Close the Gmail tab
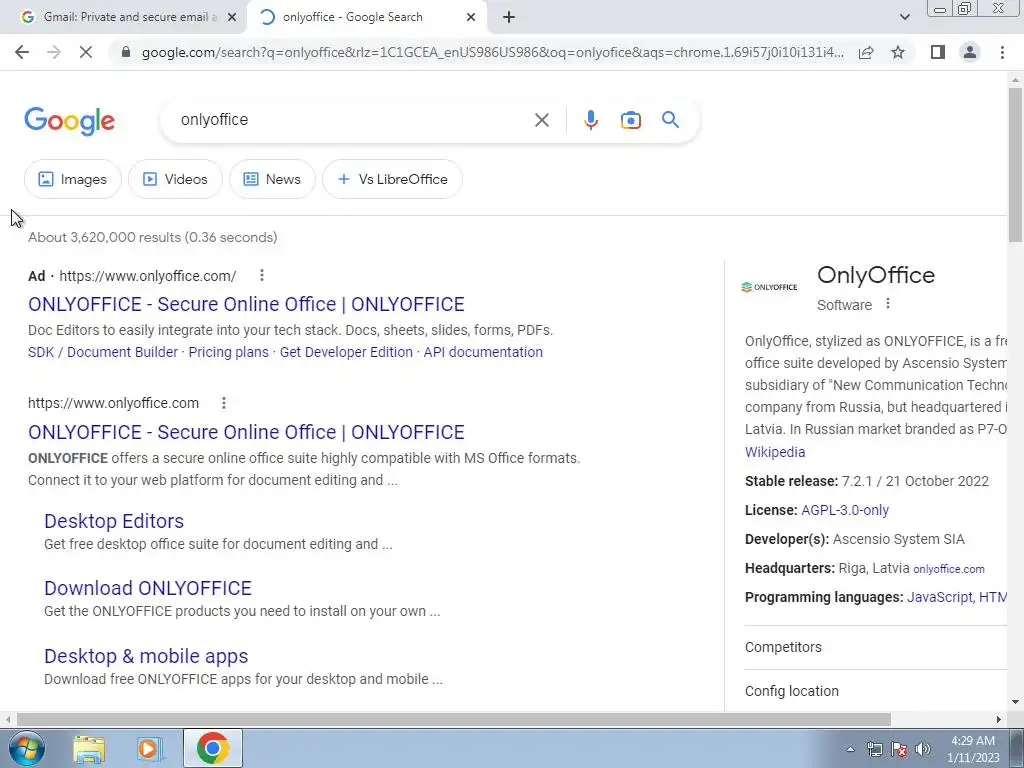Screen dimensions: 1024x768 [232, 17]
